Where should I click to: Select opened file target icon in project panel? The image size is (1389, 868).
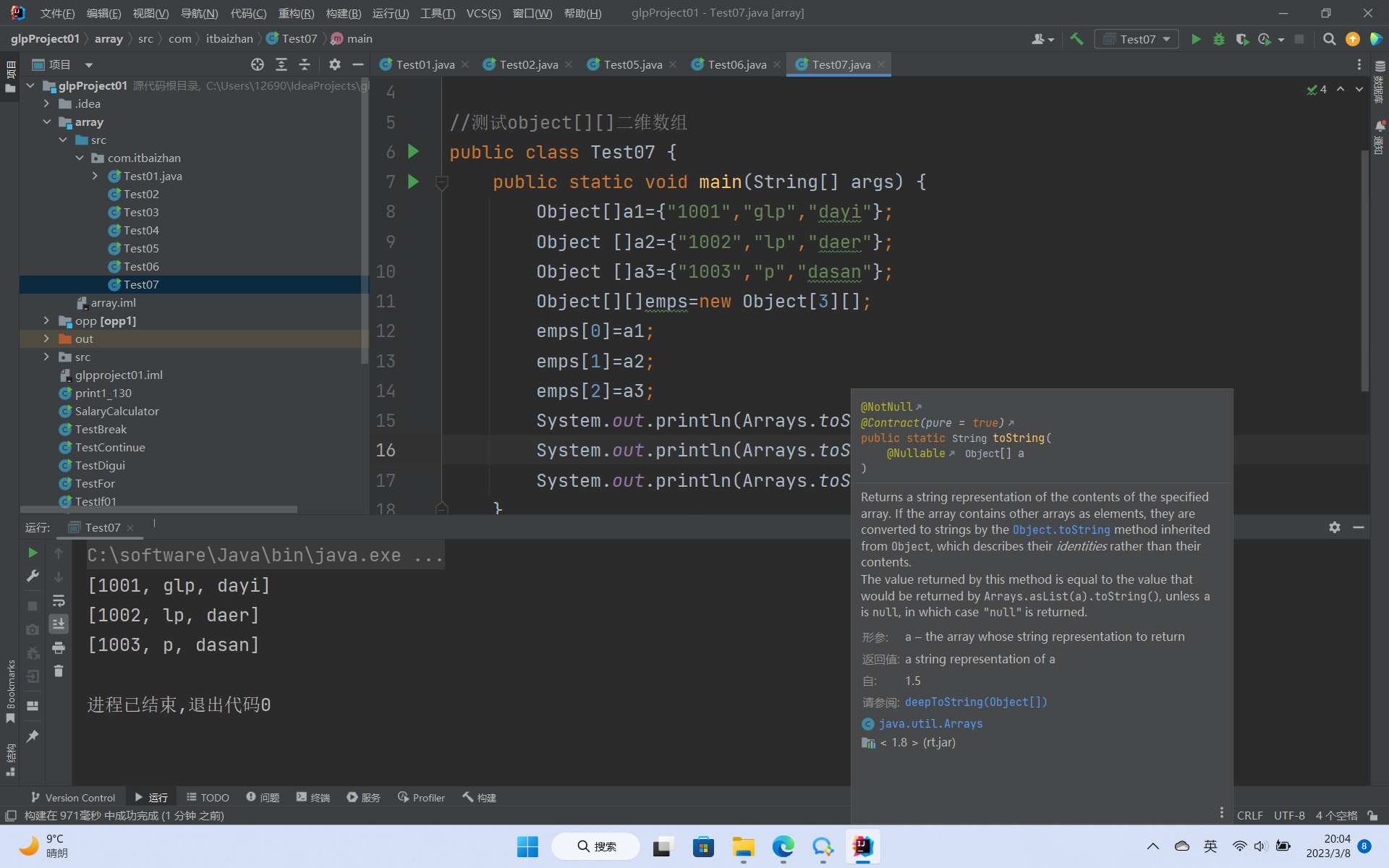click(258, 64)
